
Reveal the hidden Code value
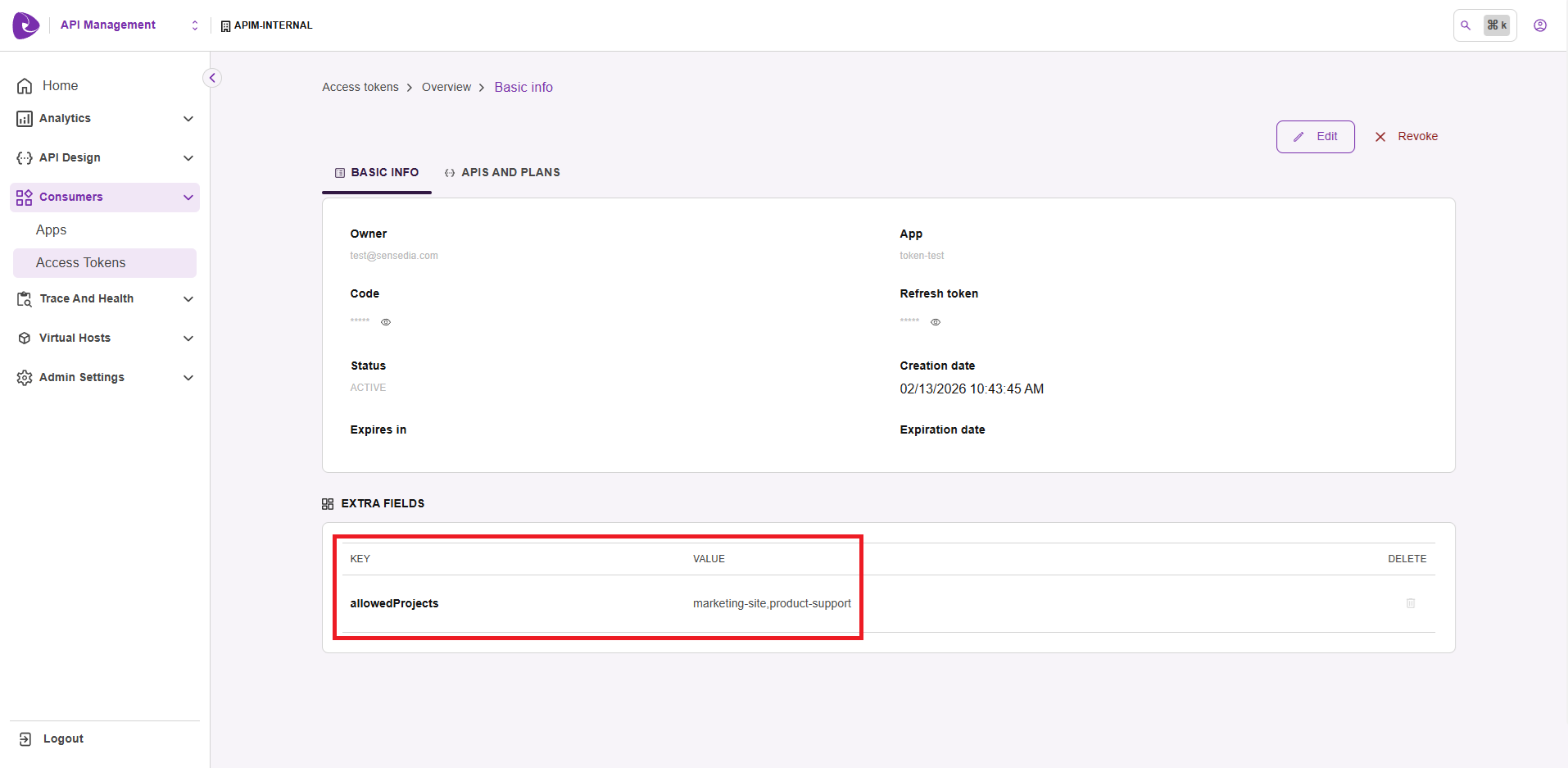pos(386,322)
